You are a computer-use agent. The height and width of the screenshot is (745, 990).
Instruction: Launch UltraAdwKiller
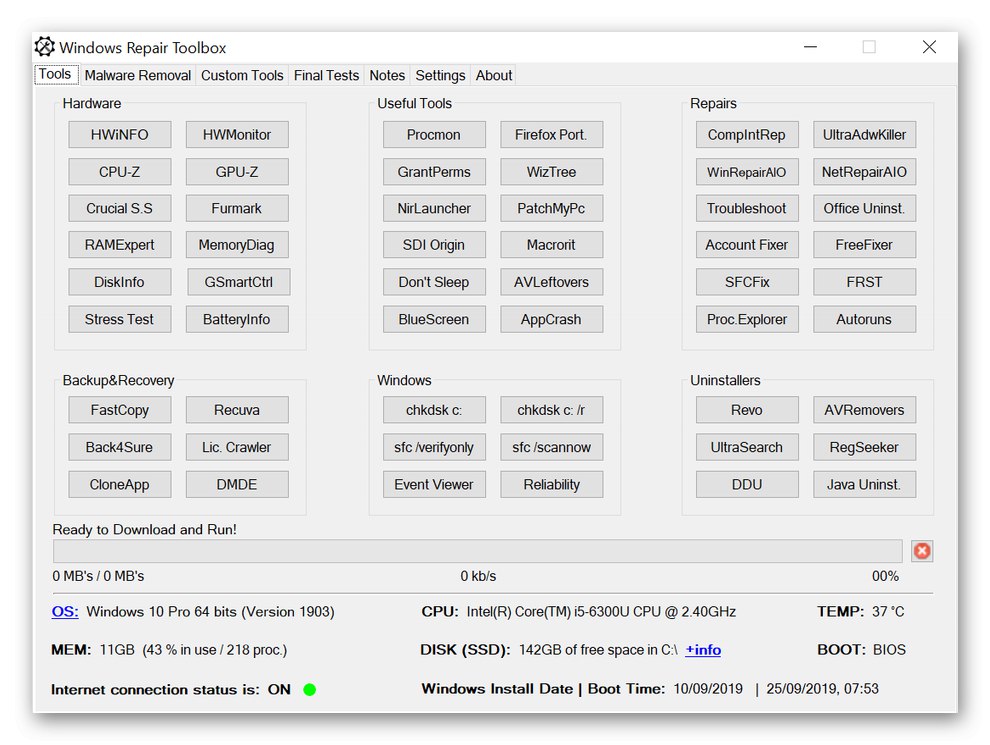[x=864, y=134]
